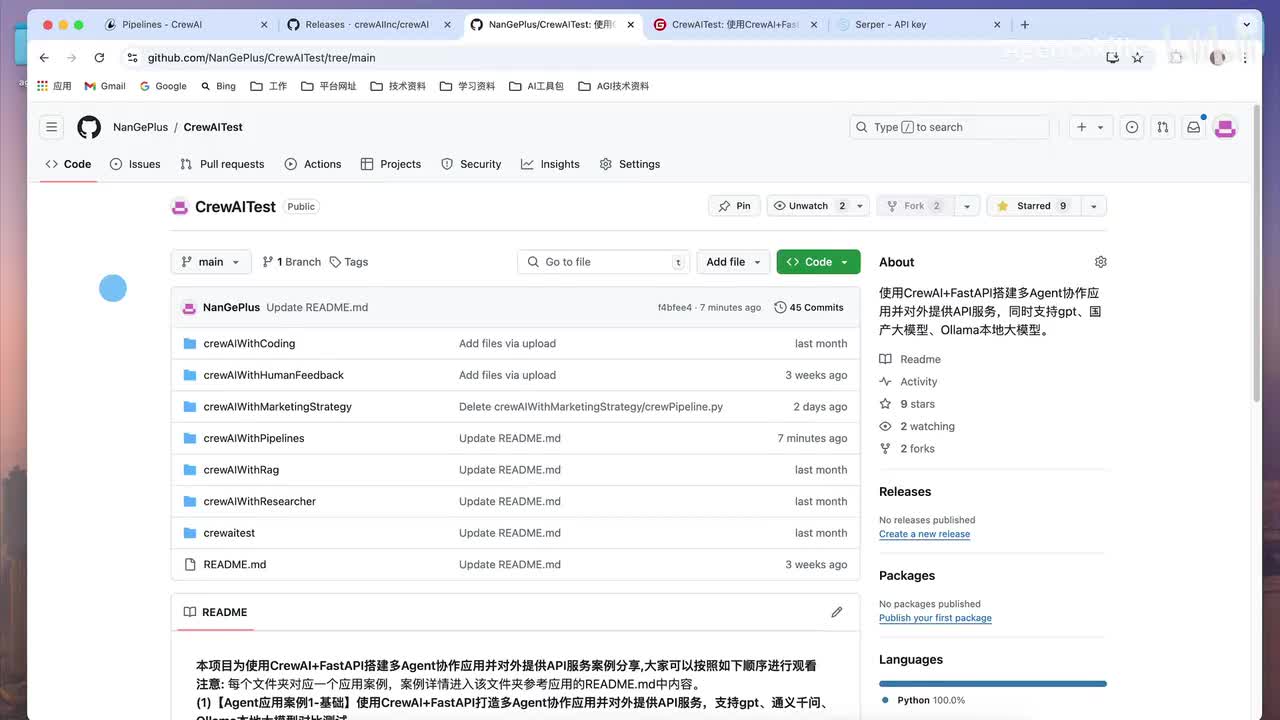The height and width of the screenshot is (720, 1280).
Task: Open the repository Settings tab
Action: click(630, 164)
